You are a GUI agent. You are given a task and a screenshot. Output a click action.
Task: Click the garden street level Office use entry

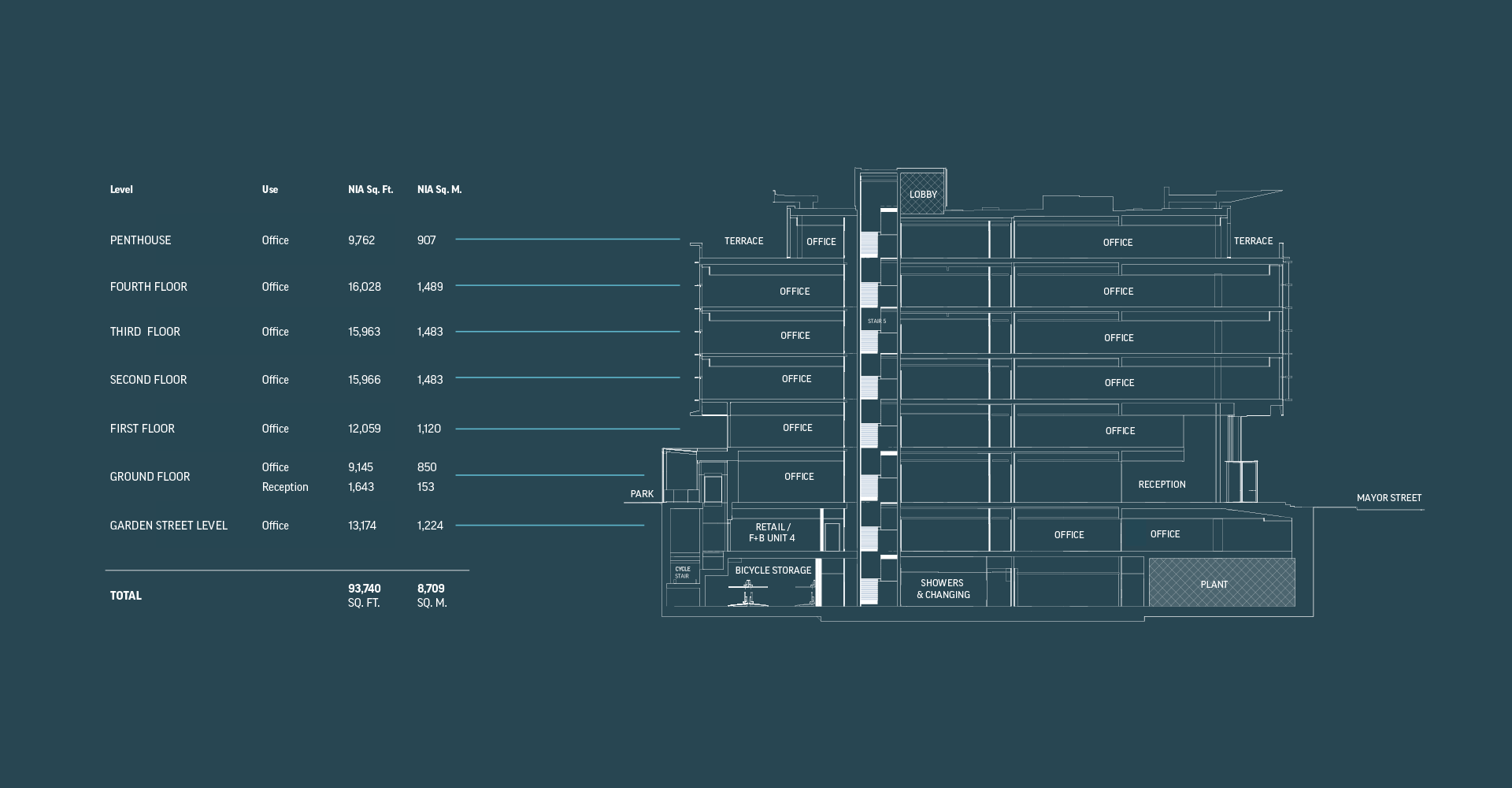[x=275, y=526]
